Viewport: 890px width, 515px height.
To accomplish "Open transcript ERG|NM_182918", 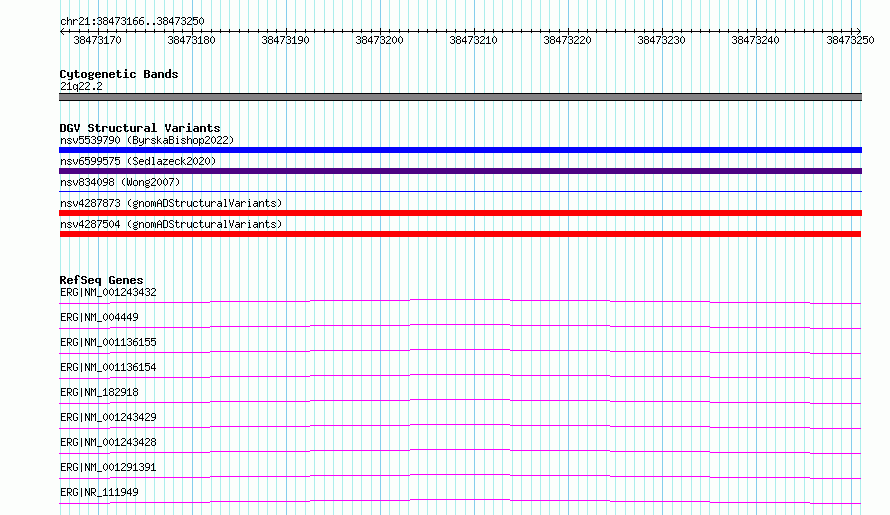I will pyautogui.click(x=99, y=392).
